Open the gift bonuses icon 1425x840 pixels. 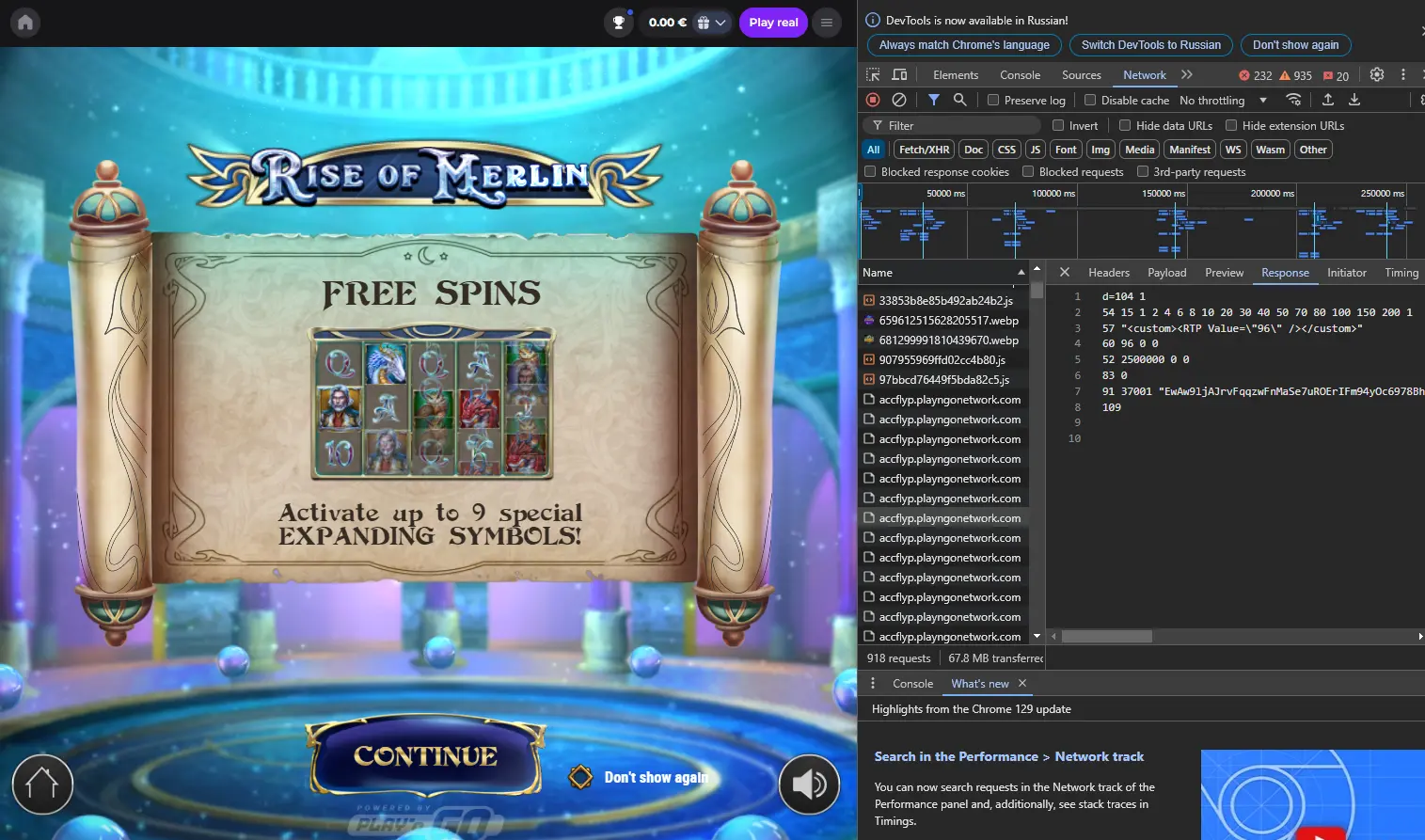point(703,23)
